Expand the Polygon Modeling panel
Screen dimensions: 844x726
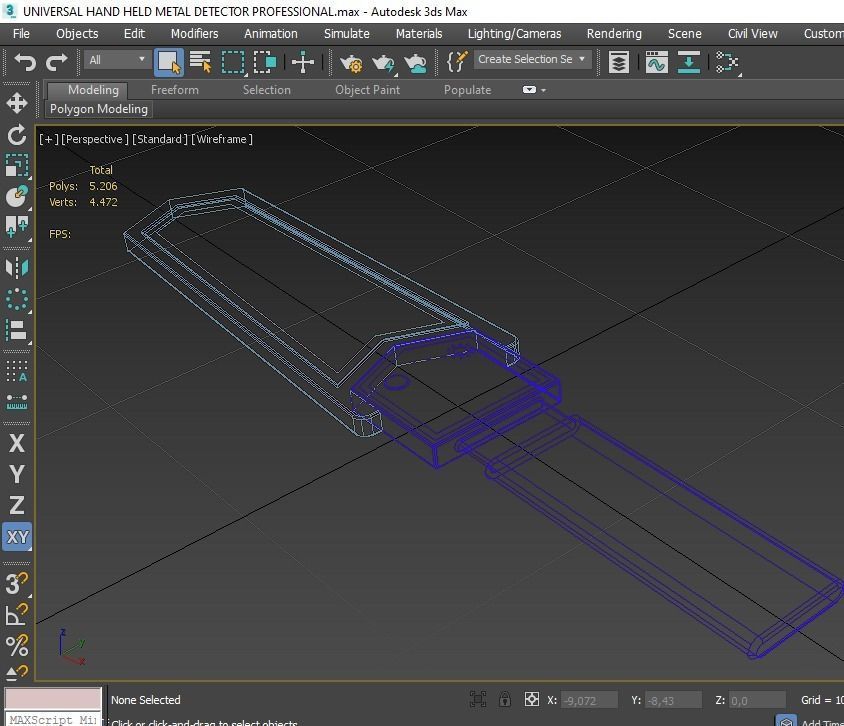tap(99, 109)
